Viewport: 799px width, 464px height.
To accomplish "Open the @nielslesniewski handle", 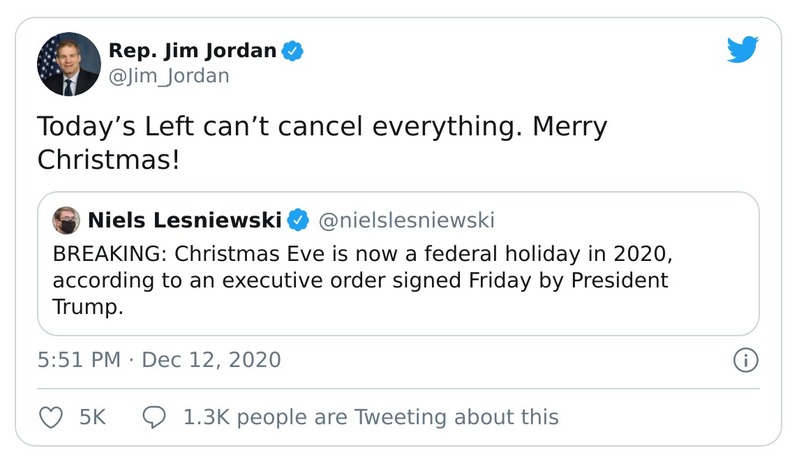I will [406, 219].
